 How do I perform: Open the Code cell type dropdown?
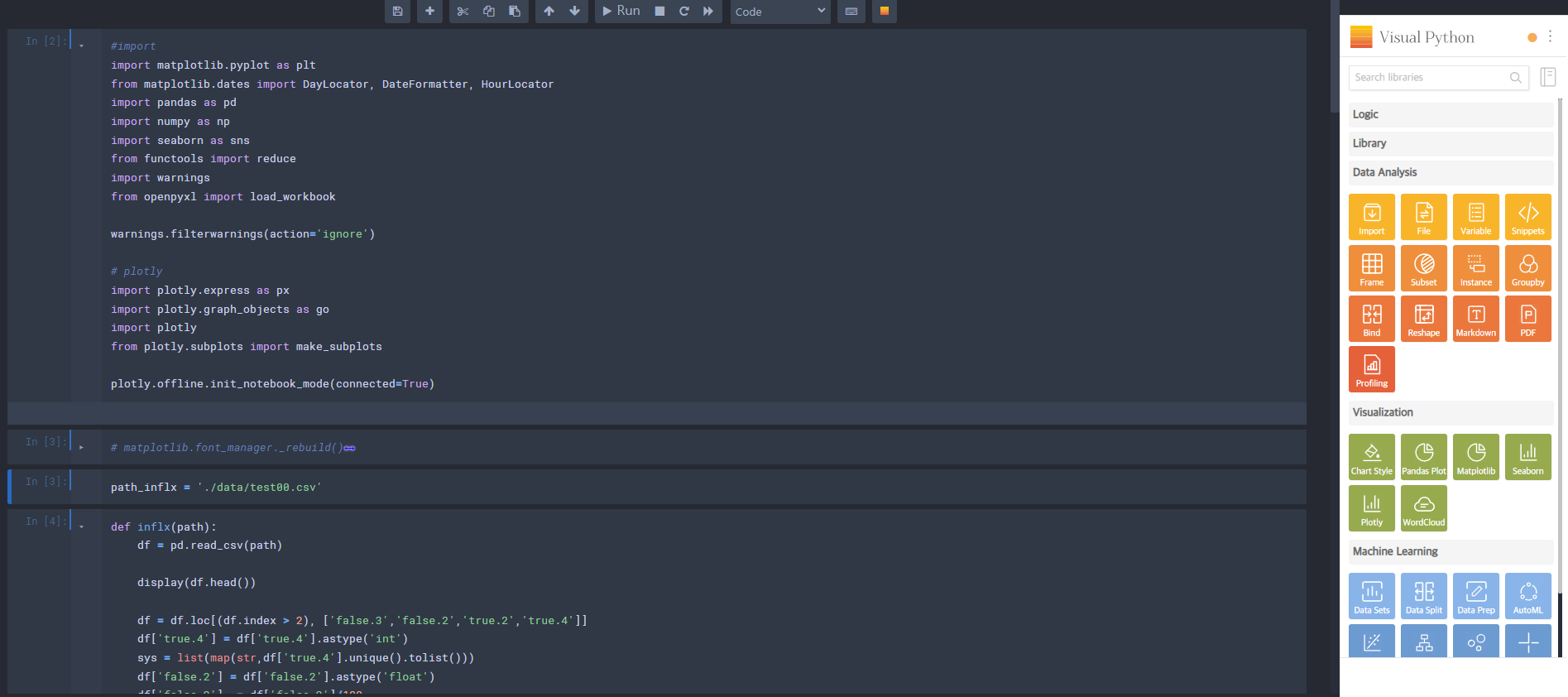[780, 12]
